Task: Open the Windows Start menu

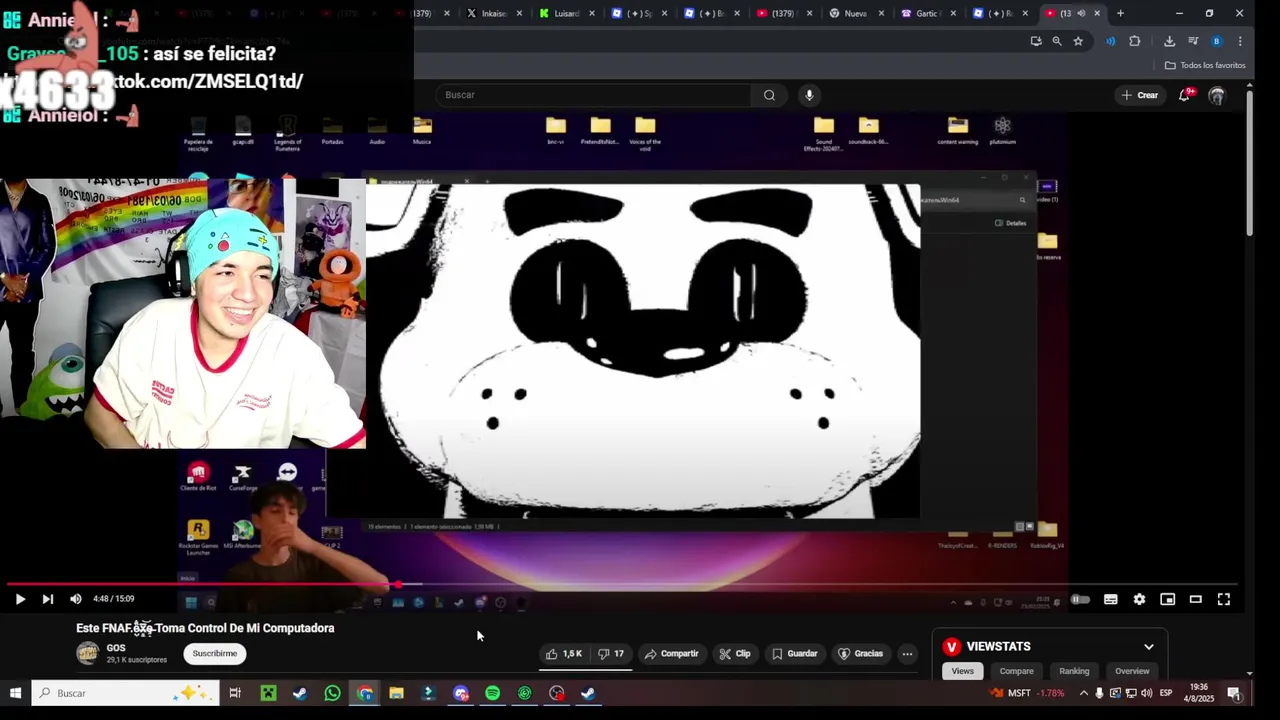Action: 15,693
